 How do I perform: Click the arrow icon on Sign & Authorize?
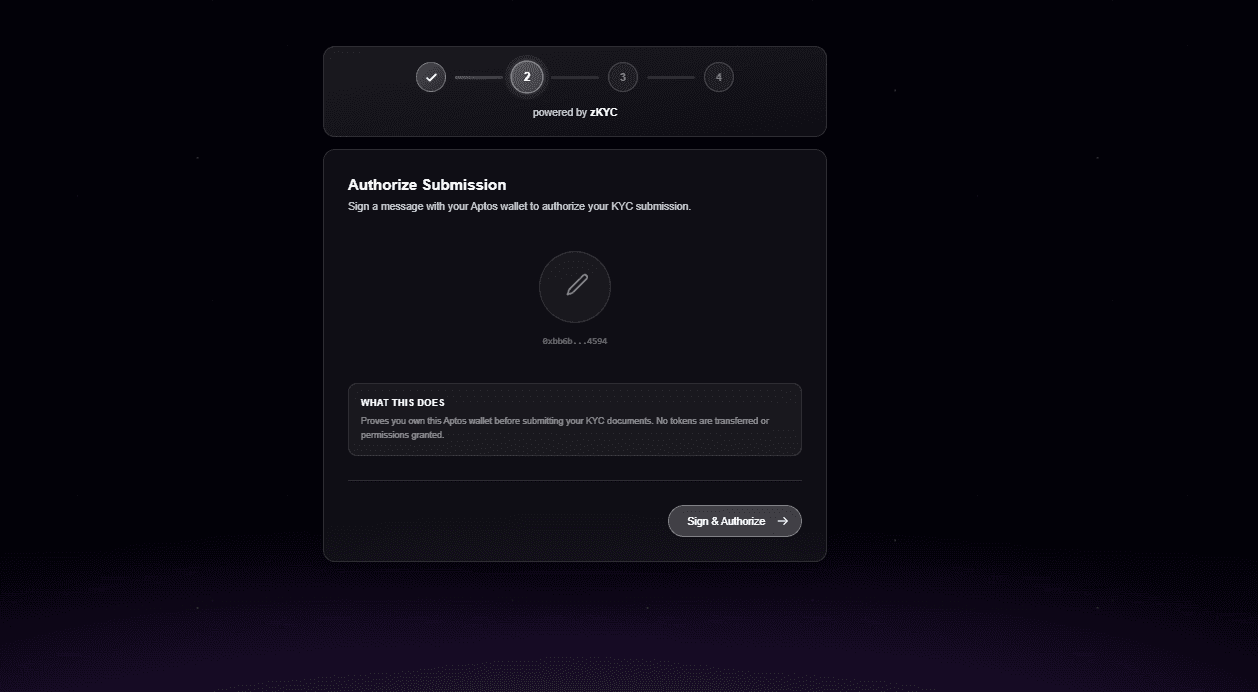click(x=783, y=521)
